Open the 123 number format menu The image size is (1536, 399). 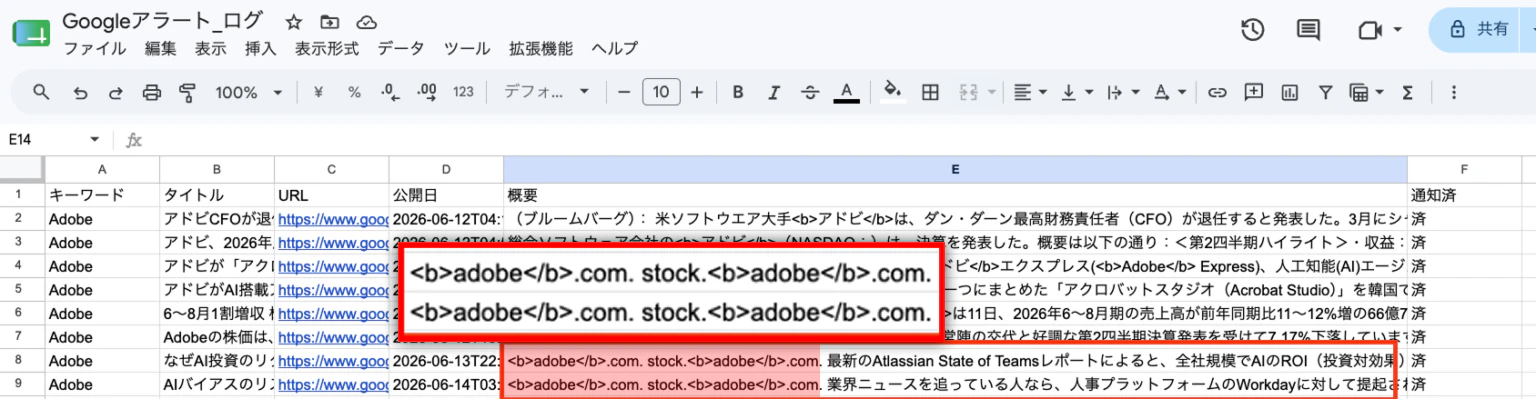click(463, 92)
